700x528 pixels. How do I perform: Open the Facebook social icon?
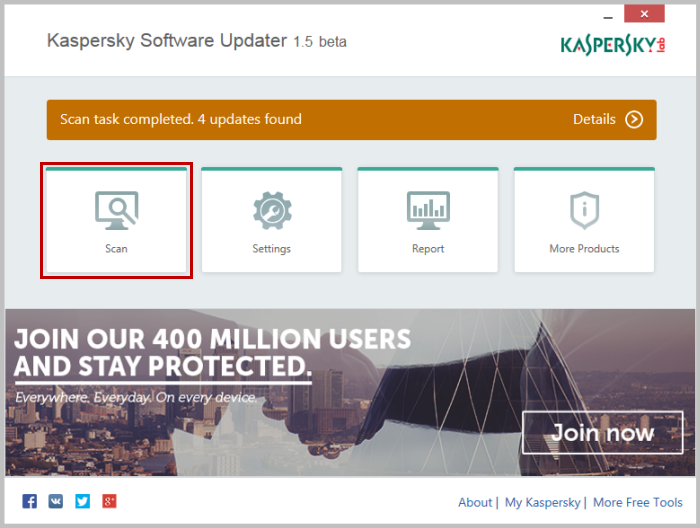(x=29, y=501)
